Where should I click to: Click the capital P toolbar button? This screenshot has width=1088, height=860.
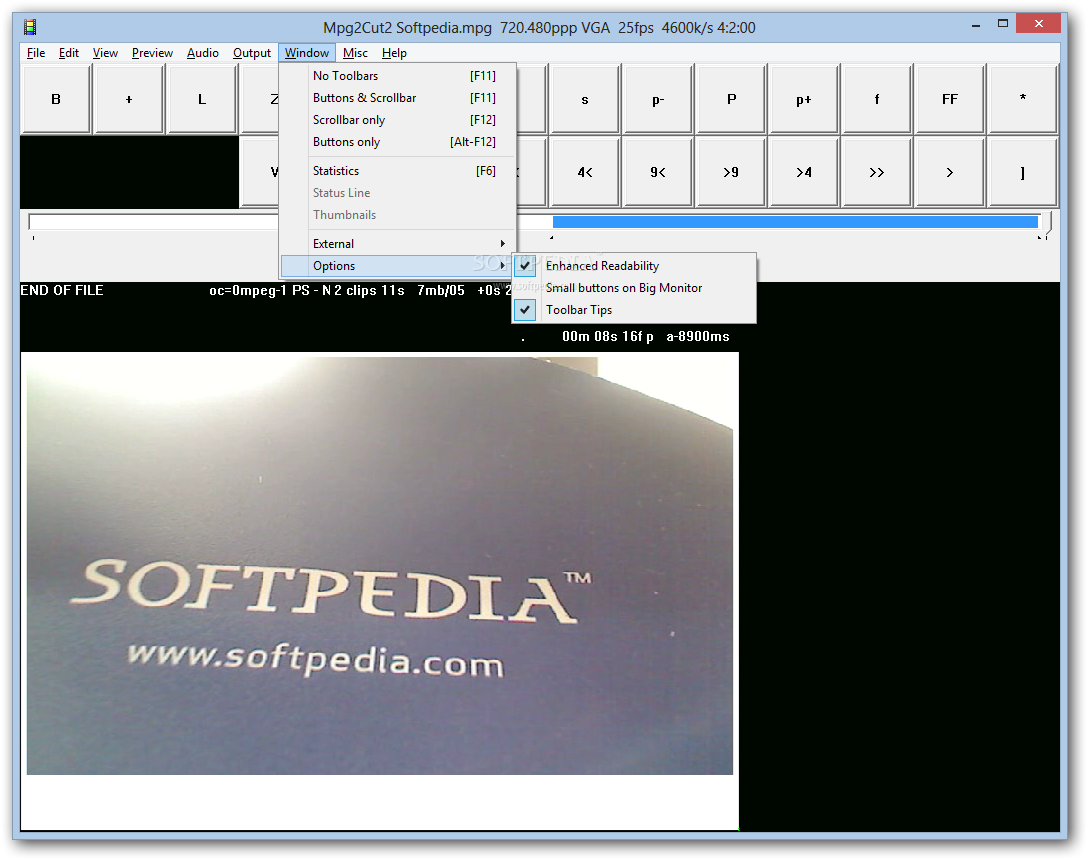coord(731,99)
